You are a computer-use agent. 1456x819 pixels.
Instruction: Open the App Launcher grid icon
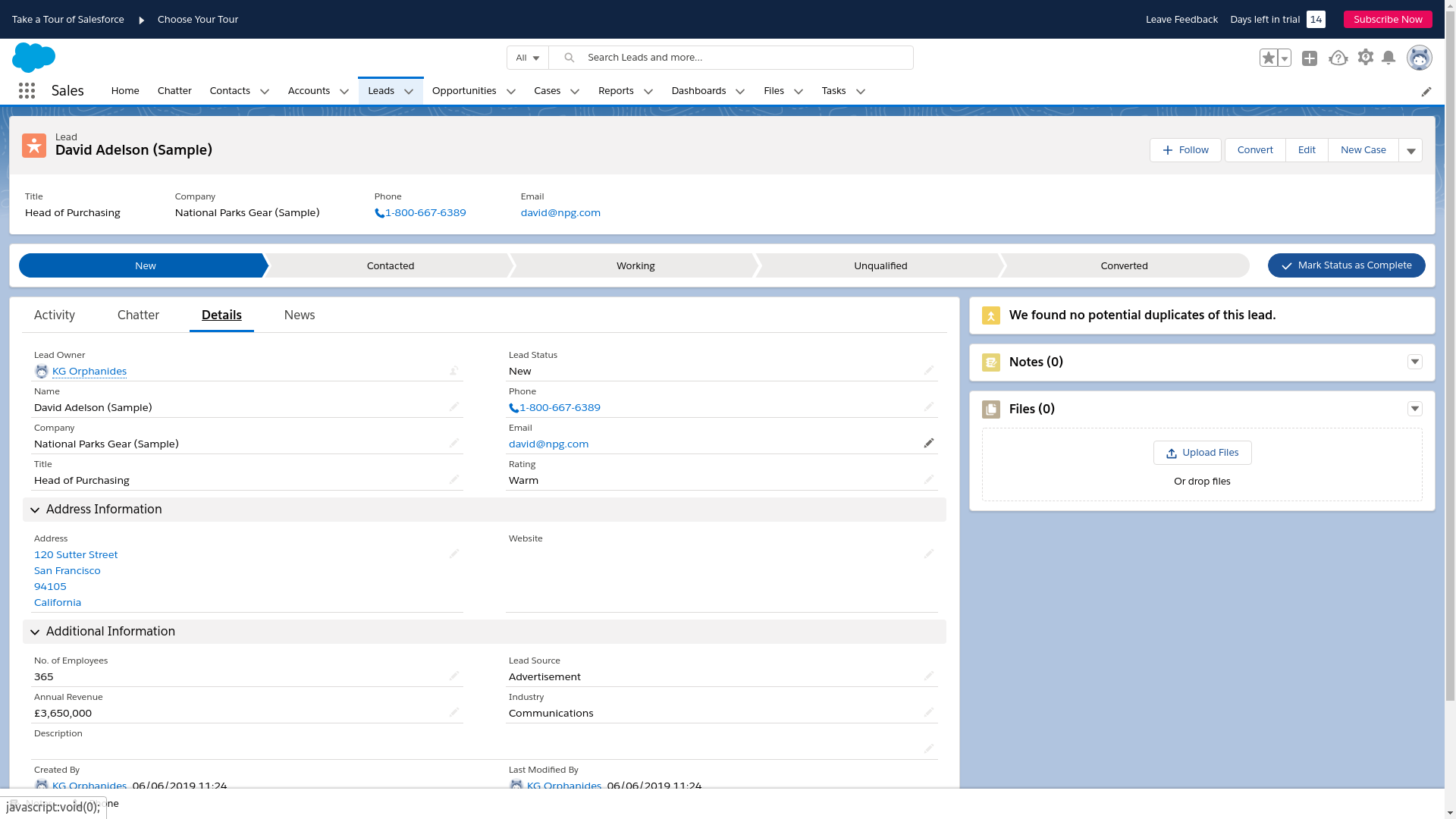pos(27,91)
